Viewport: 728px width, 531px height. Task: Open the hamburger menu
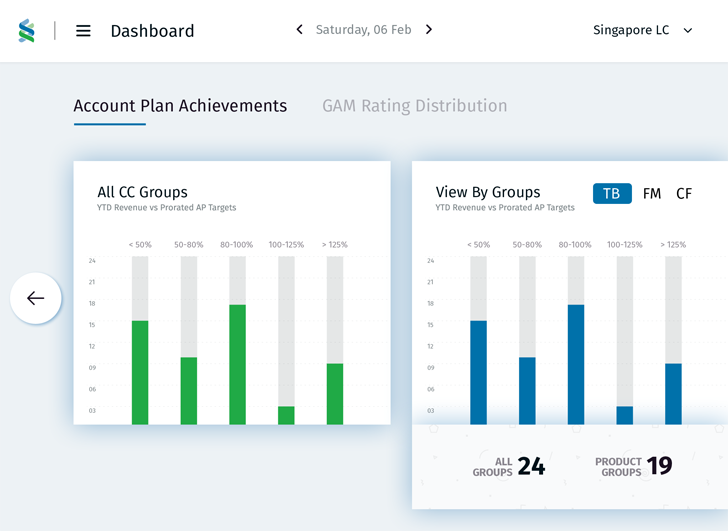[83, 31]
